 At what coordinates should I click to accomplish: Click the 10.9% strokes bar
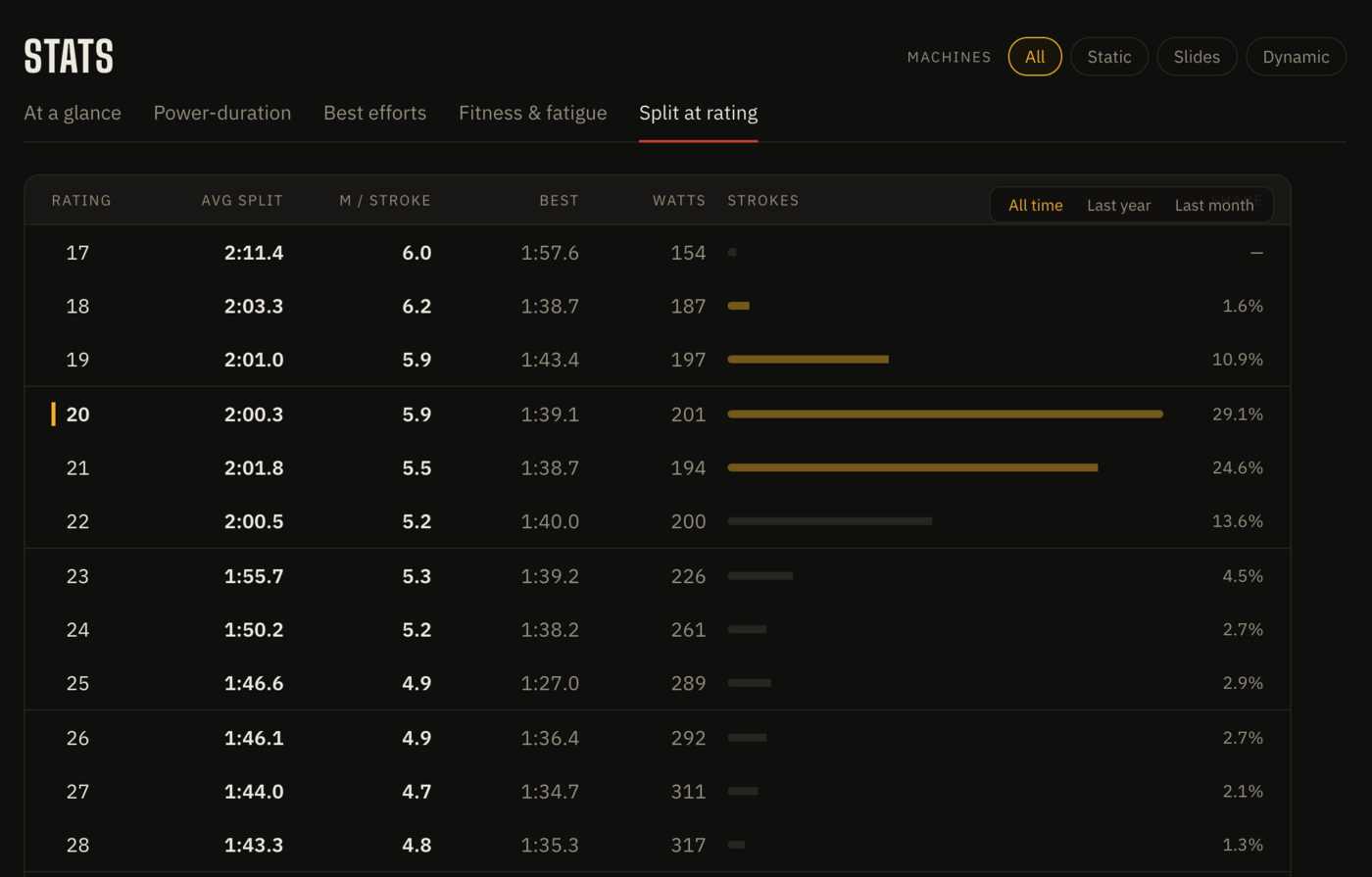coord(808,360)
